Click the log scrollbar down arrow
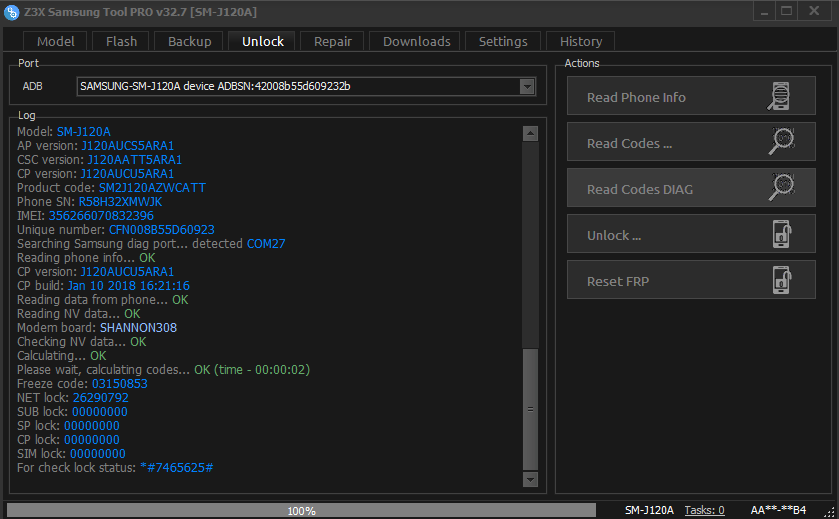The width and height of the screenshot is (839, 519). 530,479
